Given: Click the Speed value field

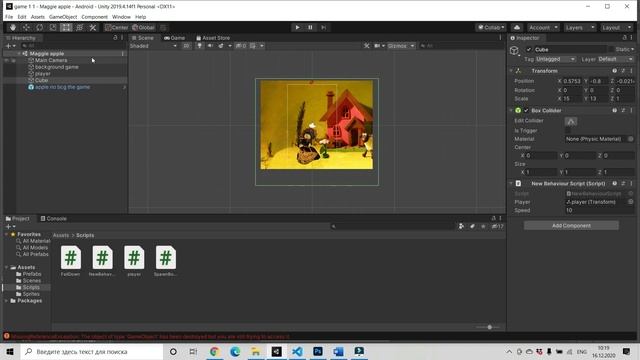Looking at the screenshot, I should (x=599, y=210).
